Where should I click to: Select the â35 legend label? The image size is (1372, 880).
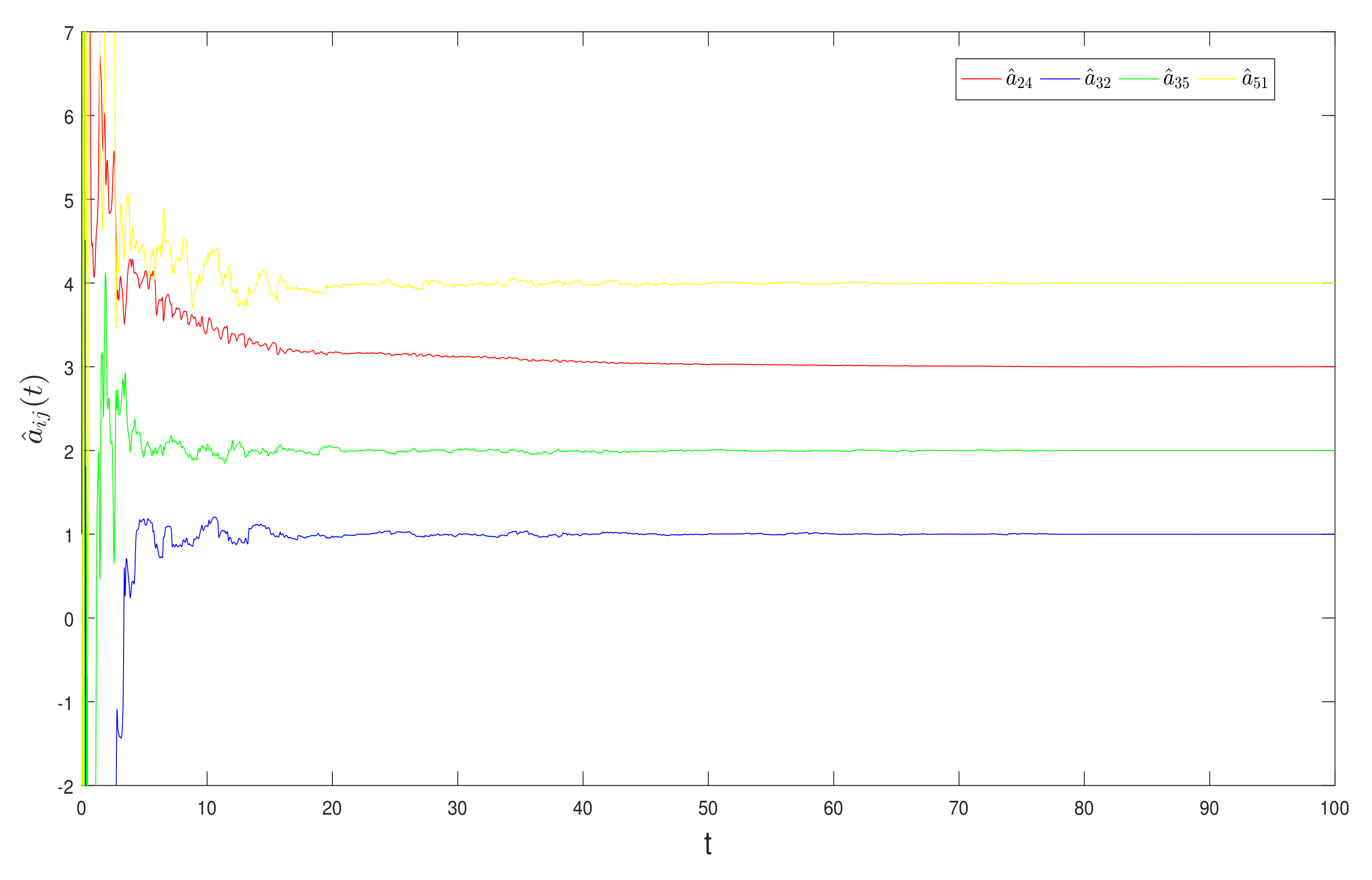1176,80
